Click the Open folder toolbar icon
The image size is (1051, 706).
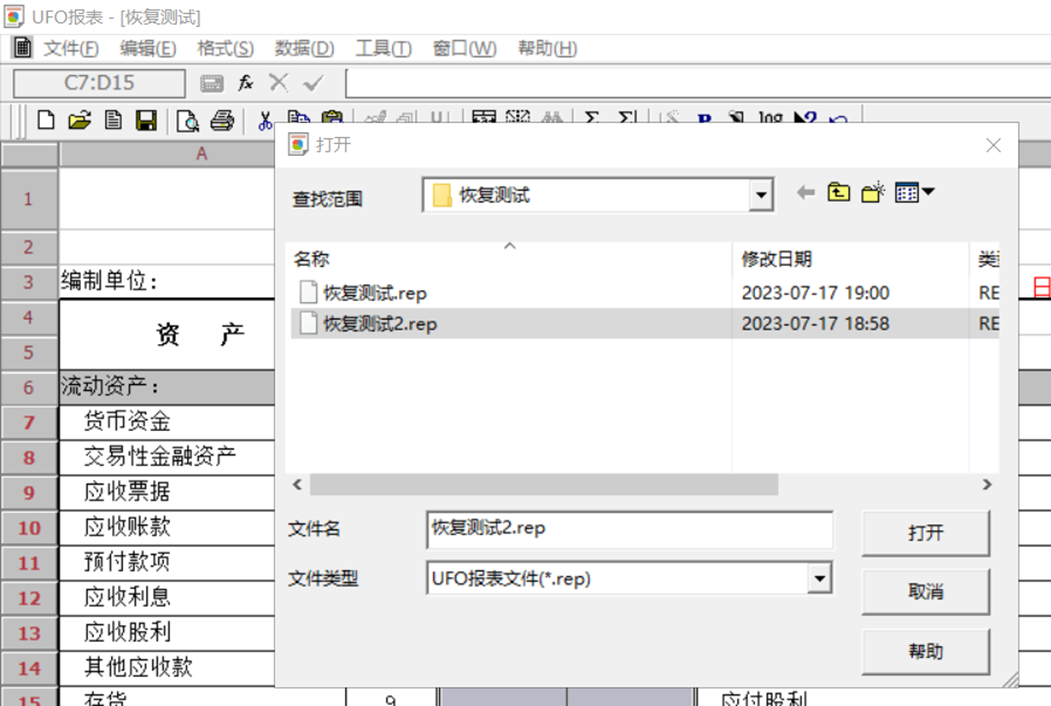79,121
